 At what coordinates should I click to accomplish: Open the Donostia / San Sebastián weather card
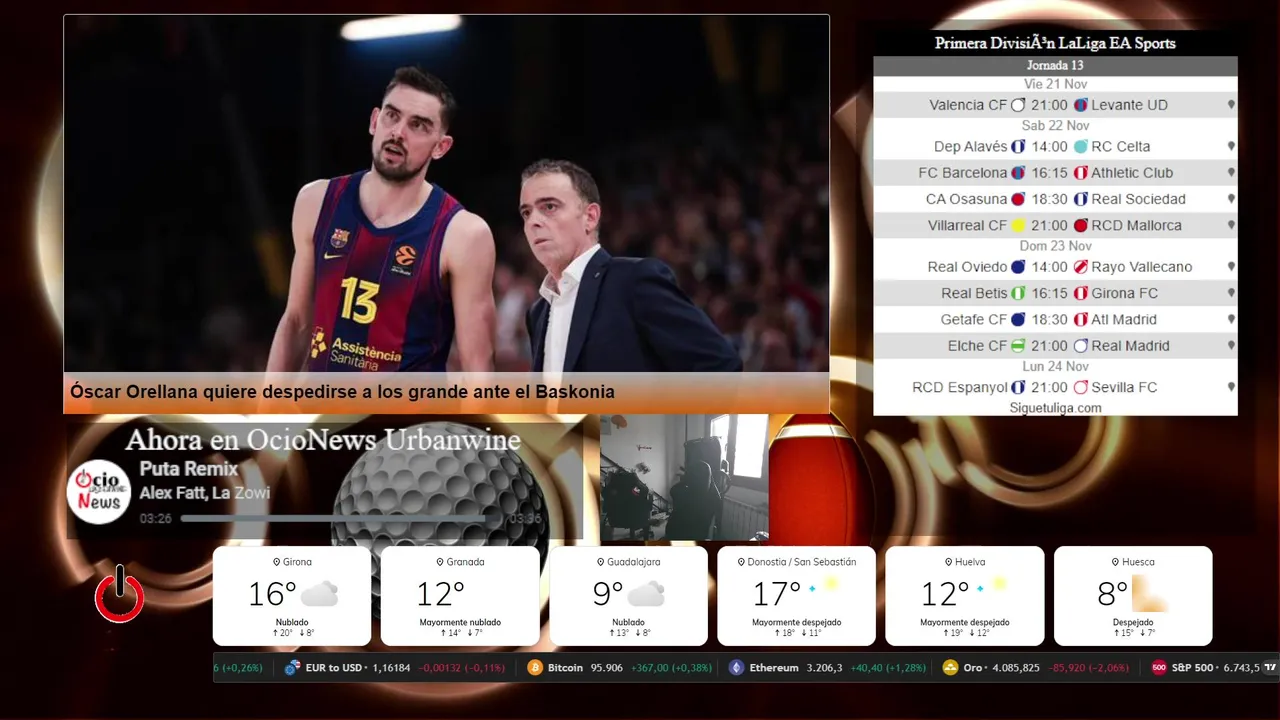(797, 596)
